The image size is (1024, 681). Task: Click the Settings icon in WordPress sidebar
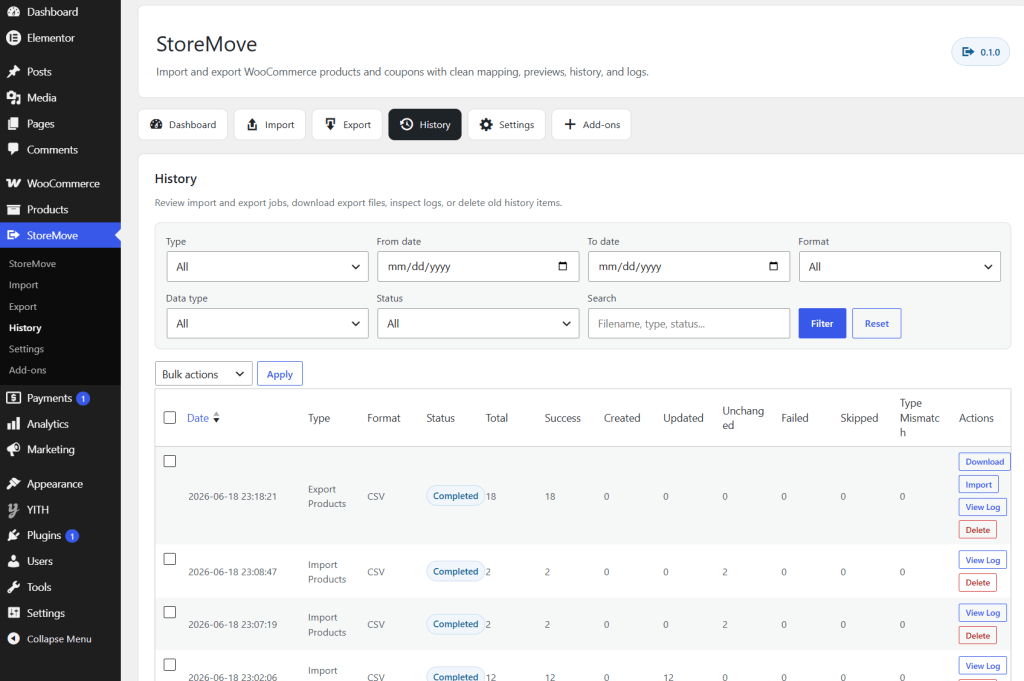(x=13, y=612)
